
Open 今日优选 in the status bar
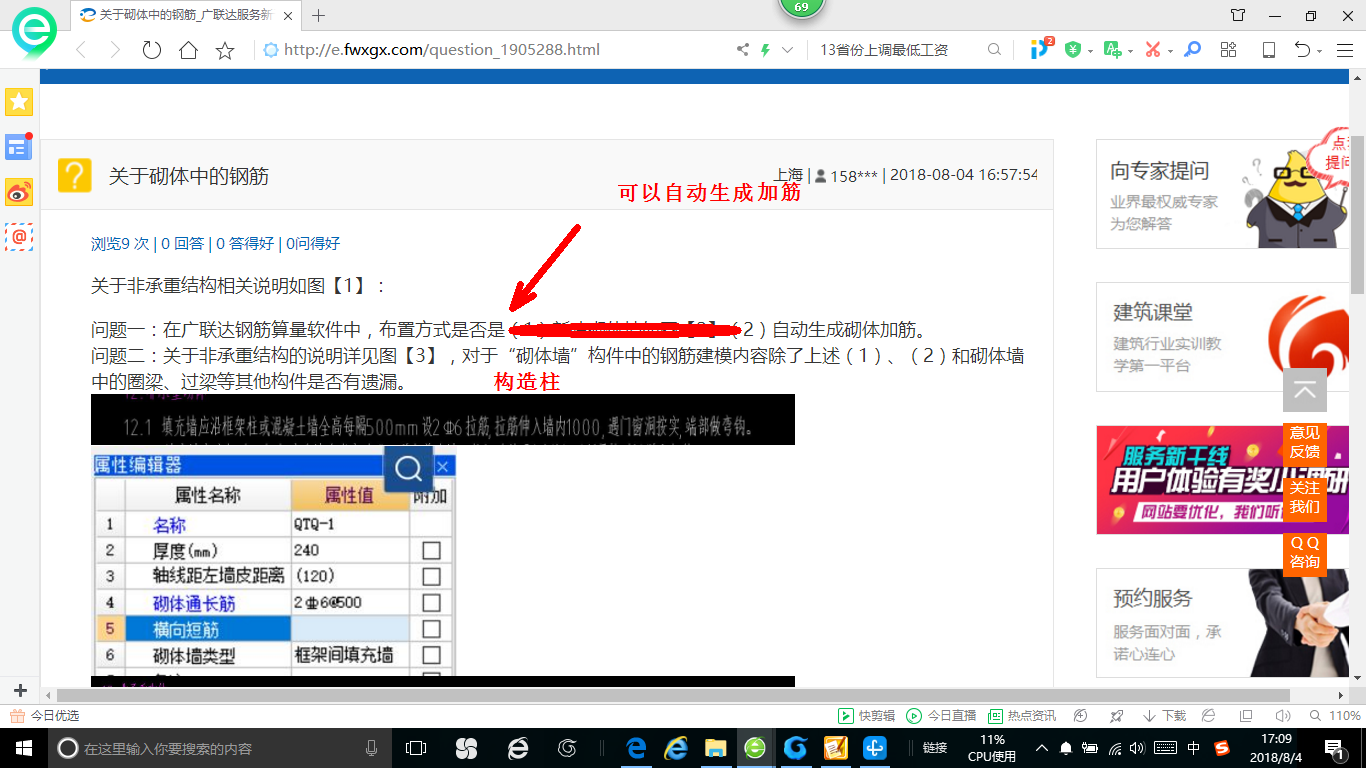(44, 716)
